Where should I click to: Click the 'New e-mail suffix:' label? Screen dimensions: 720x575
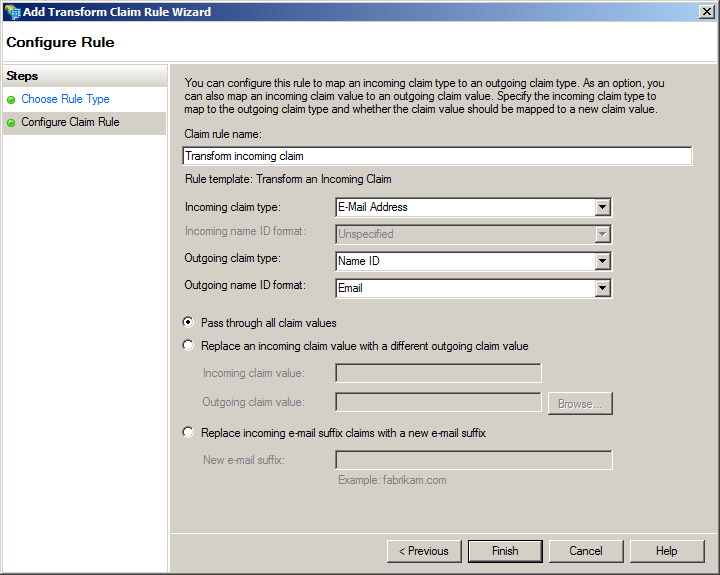point(244,460)
